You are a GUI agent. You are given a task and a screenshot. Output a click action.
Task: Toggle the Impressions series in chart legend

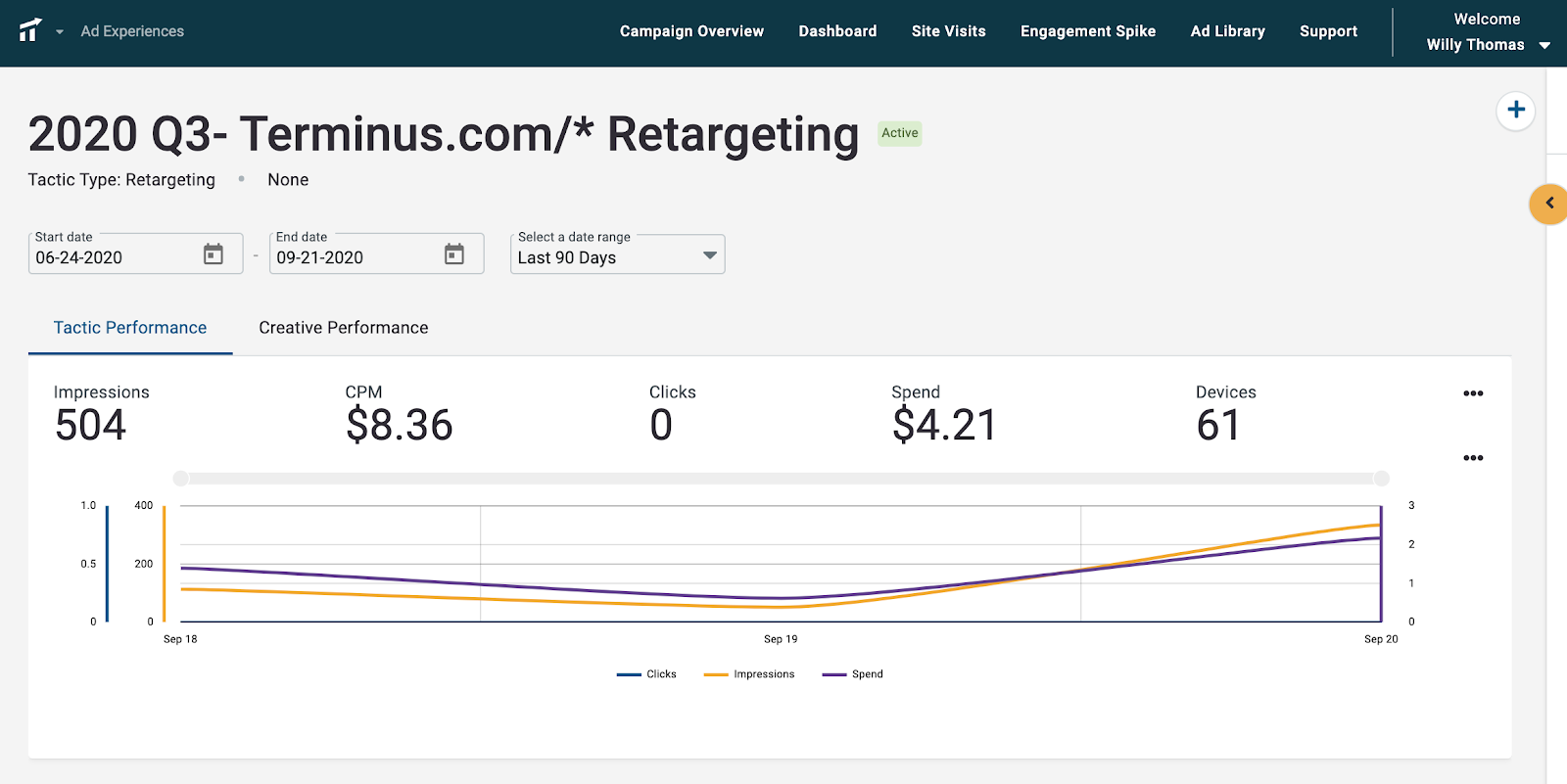(749, 674)
